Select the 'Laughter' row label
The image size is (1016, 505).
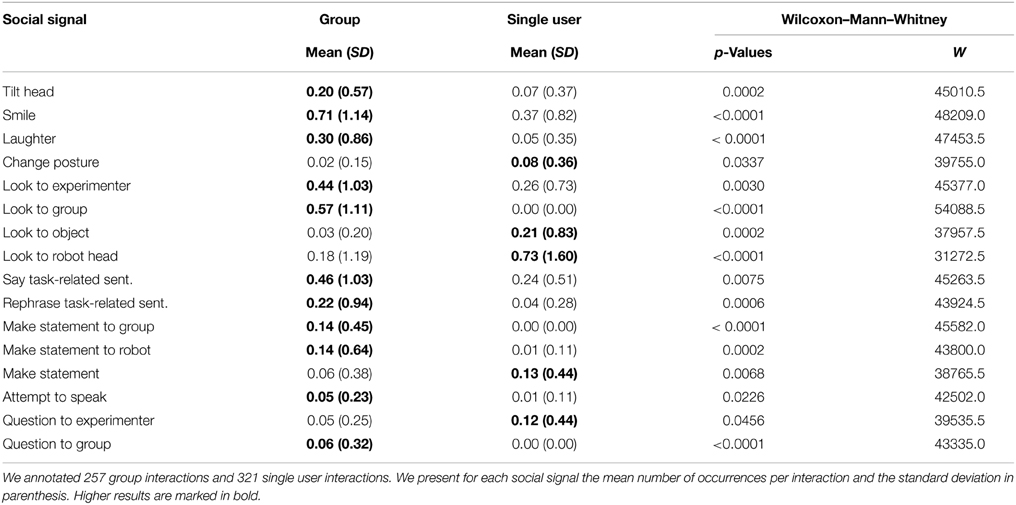point(28,138)
